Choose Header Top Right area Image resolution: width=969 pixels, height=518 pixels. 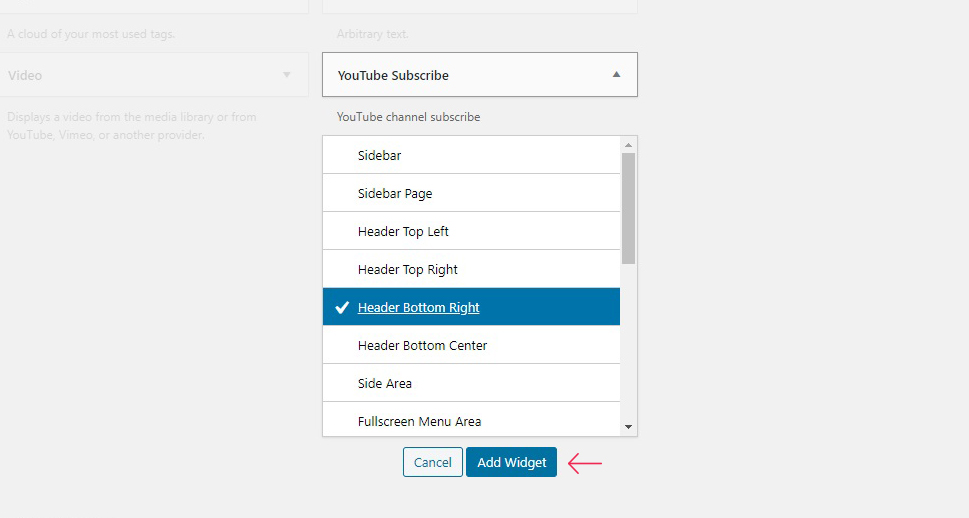point(472,270)
